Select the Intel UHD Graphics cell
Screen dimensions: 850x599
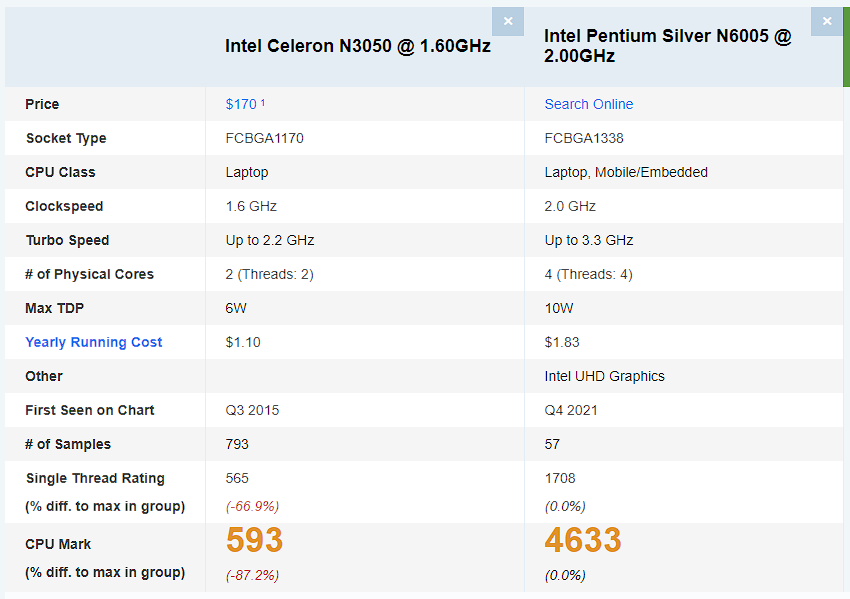tap(604, 376)
